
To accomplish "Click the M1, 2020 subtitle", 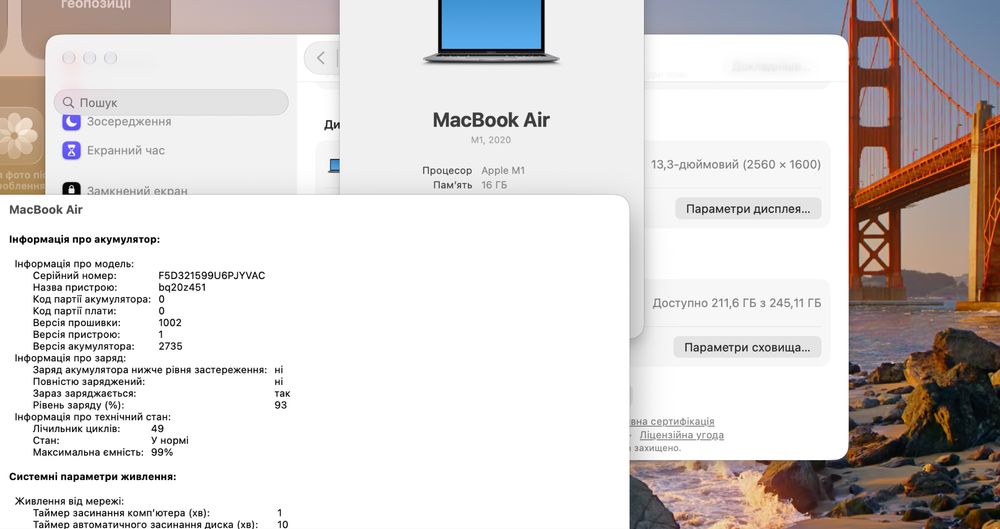I will pos(491,140).
